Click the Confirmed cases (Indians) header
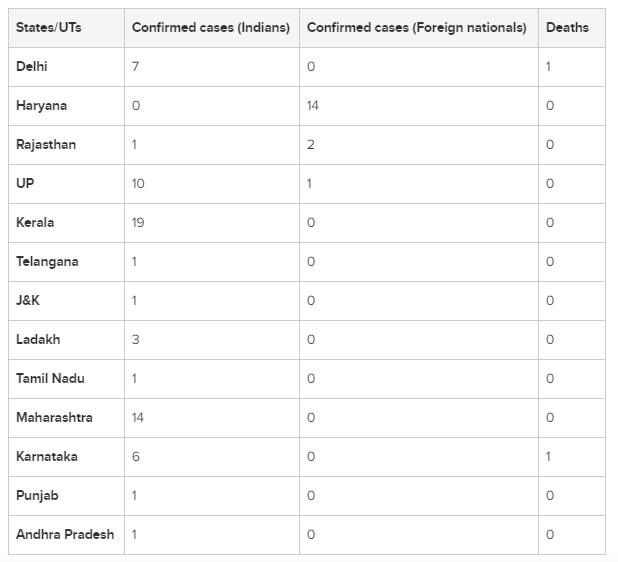 pyautogui.click(x=210, y=28)
